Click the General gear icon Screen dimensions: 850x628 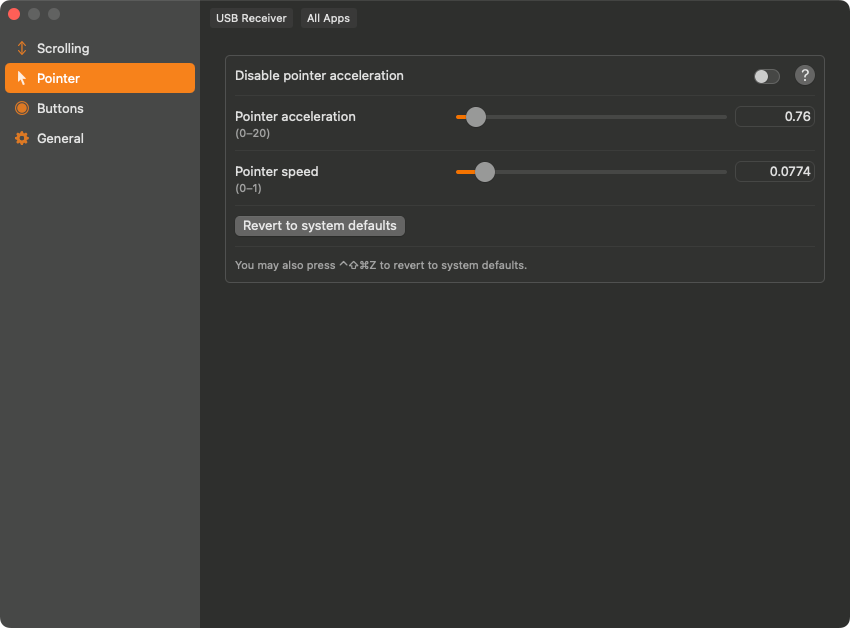(x=22, y=138)
